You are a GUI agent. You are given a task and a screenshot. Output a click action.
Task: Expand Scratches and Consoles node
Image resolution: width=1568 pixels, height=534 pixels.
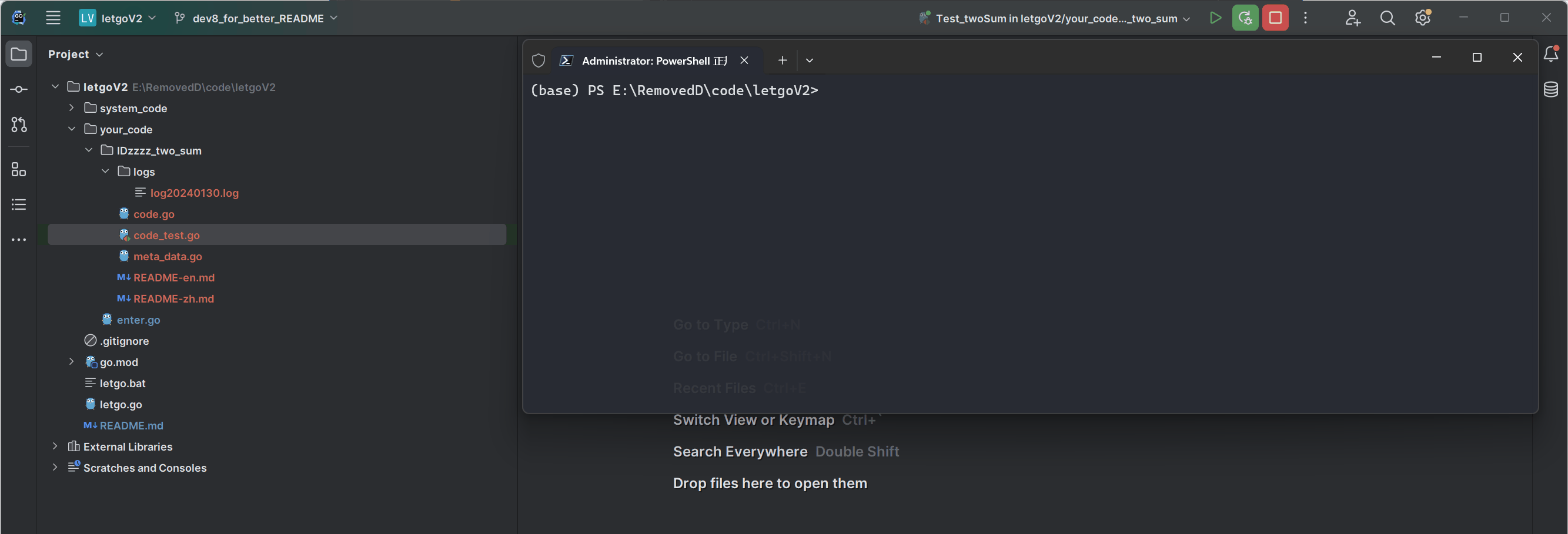tap(55, 467)
